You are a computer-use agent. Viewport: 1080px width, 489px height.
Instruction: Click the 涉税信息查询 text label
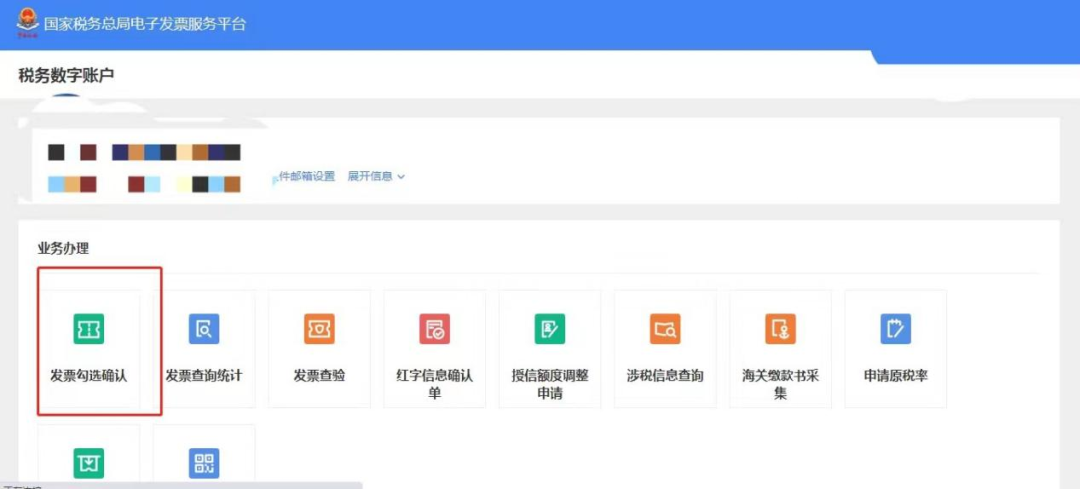click(x=665, y=376)
